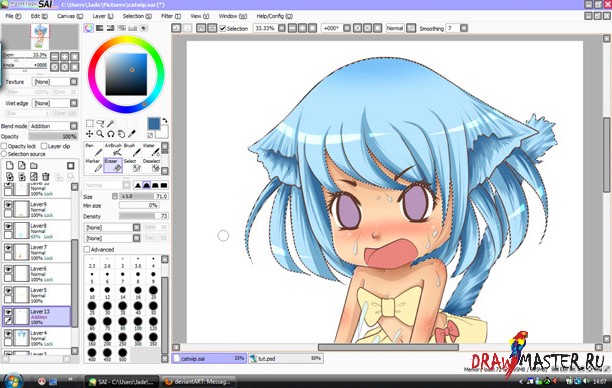Zoom in using navigator plus button

coord(64,57)
